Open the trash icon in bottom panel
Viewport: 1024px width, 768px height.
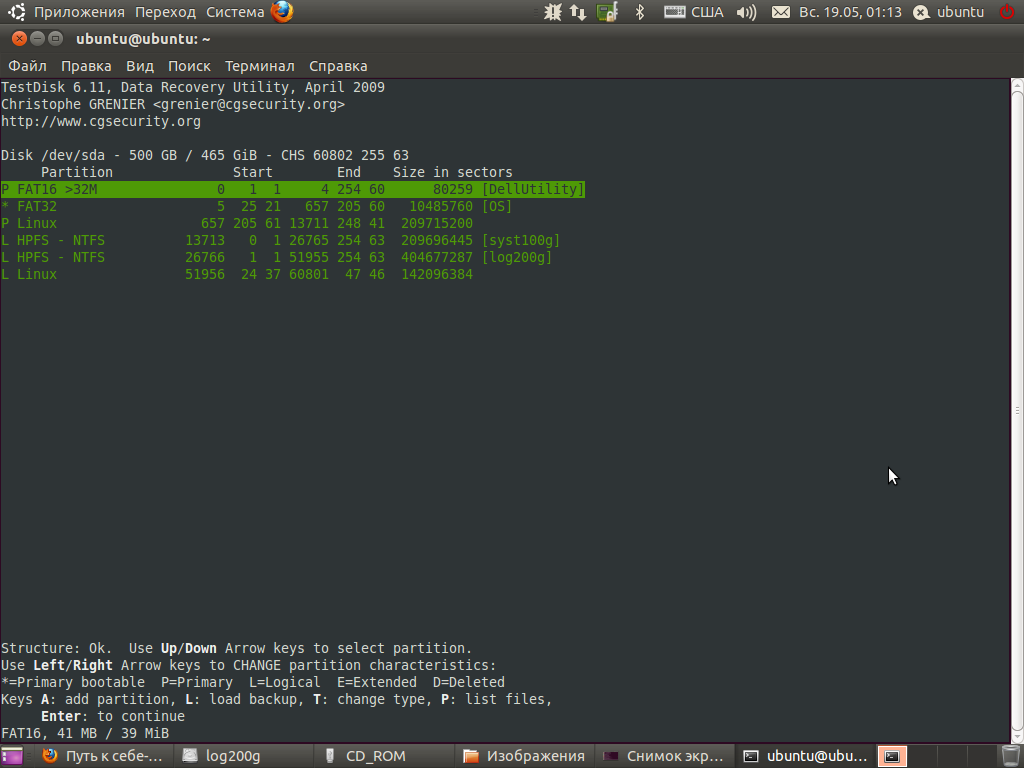coord(1010,756)
